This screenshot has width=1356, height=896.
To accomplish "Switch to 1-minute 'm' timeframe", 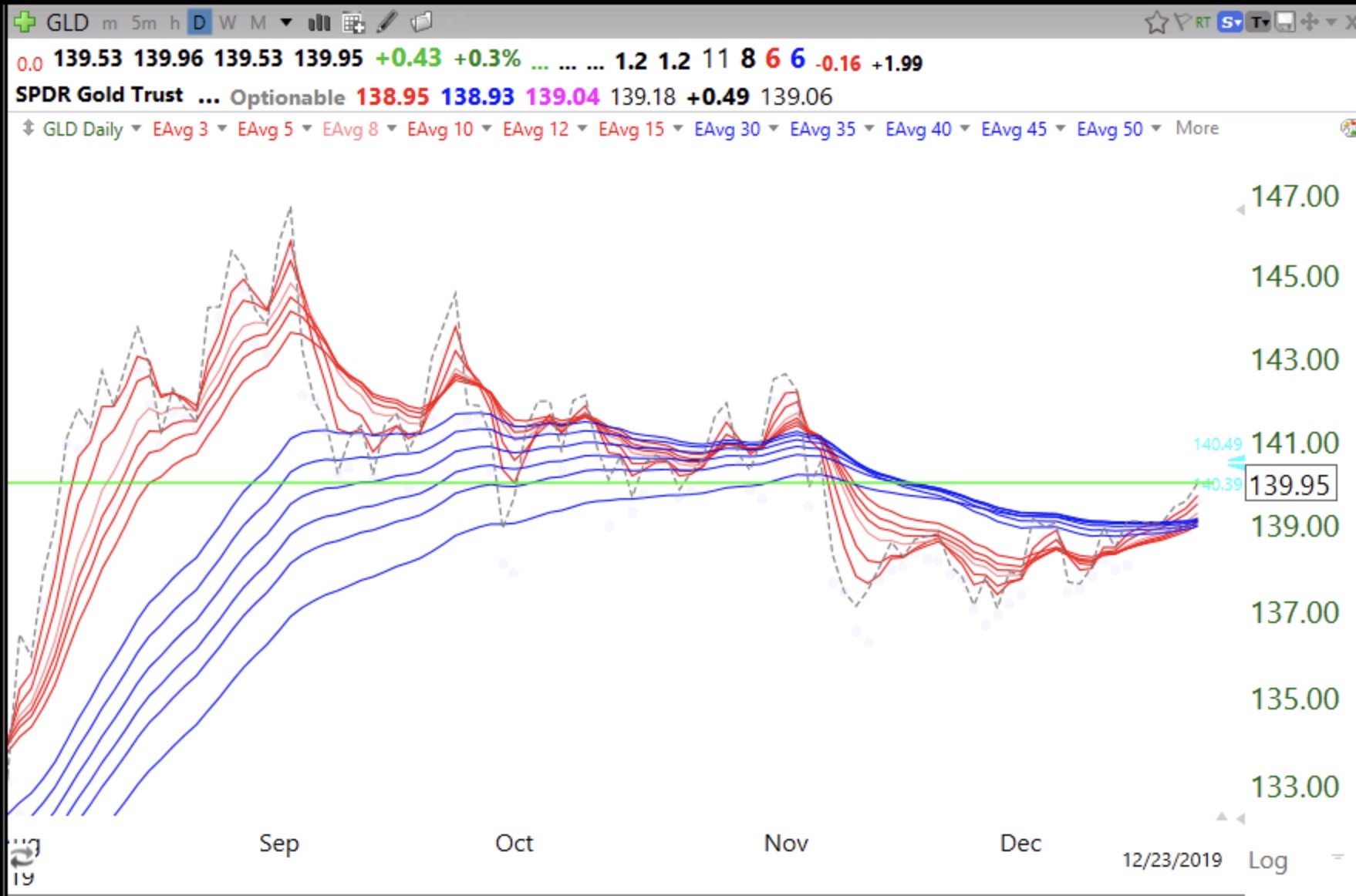I will pos(110,23).
